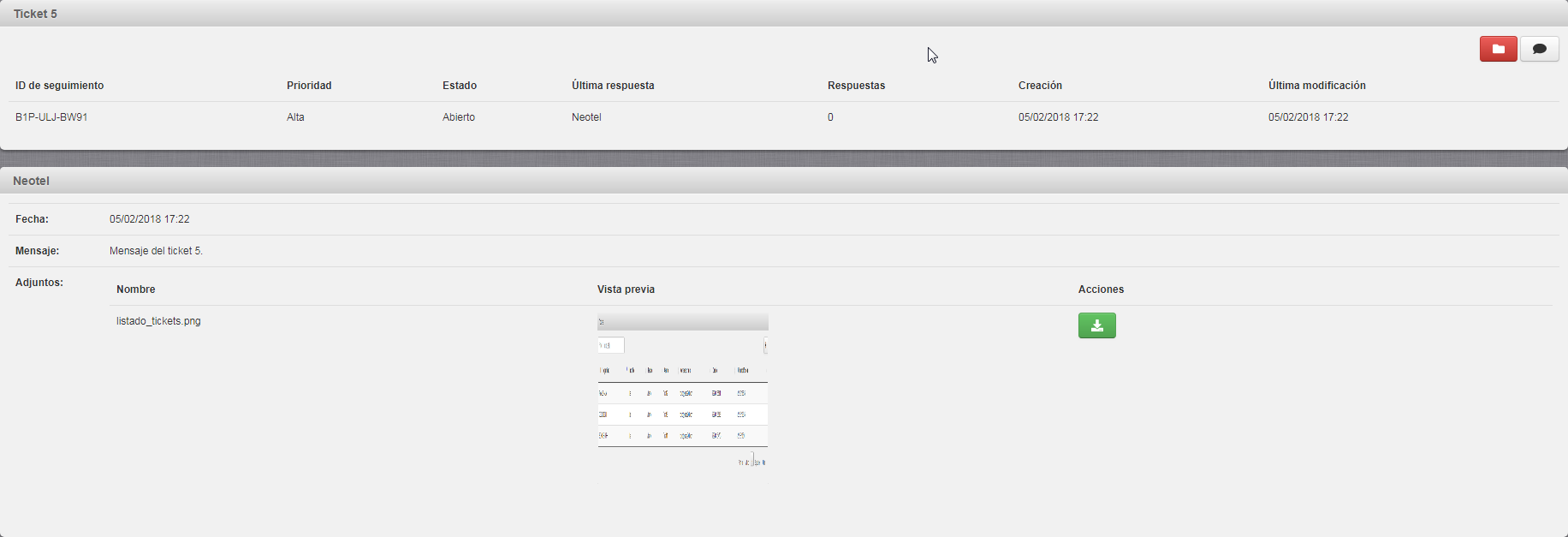Click the ID de seguimiento column header

pyautogui.click(x=59, y=86)
